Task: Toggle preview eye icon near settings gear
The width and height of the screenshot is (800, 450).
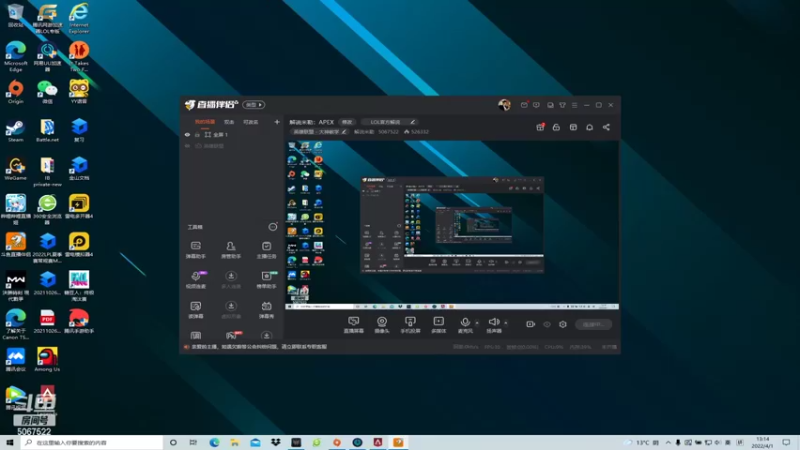Action: [546, 324]
